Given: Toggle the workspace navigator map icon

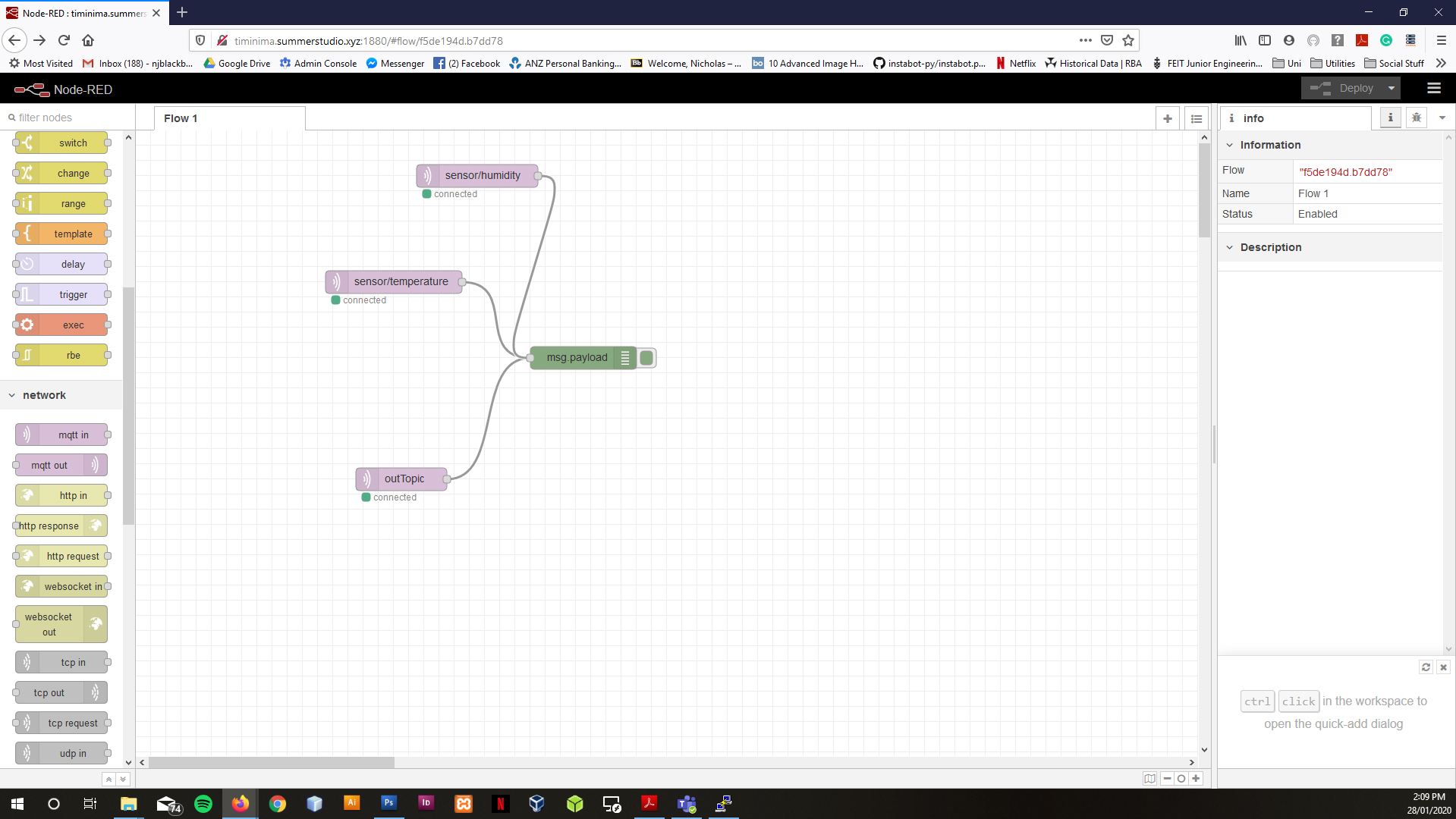Looking at the screenshot, I should coord(1149,778).
